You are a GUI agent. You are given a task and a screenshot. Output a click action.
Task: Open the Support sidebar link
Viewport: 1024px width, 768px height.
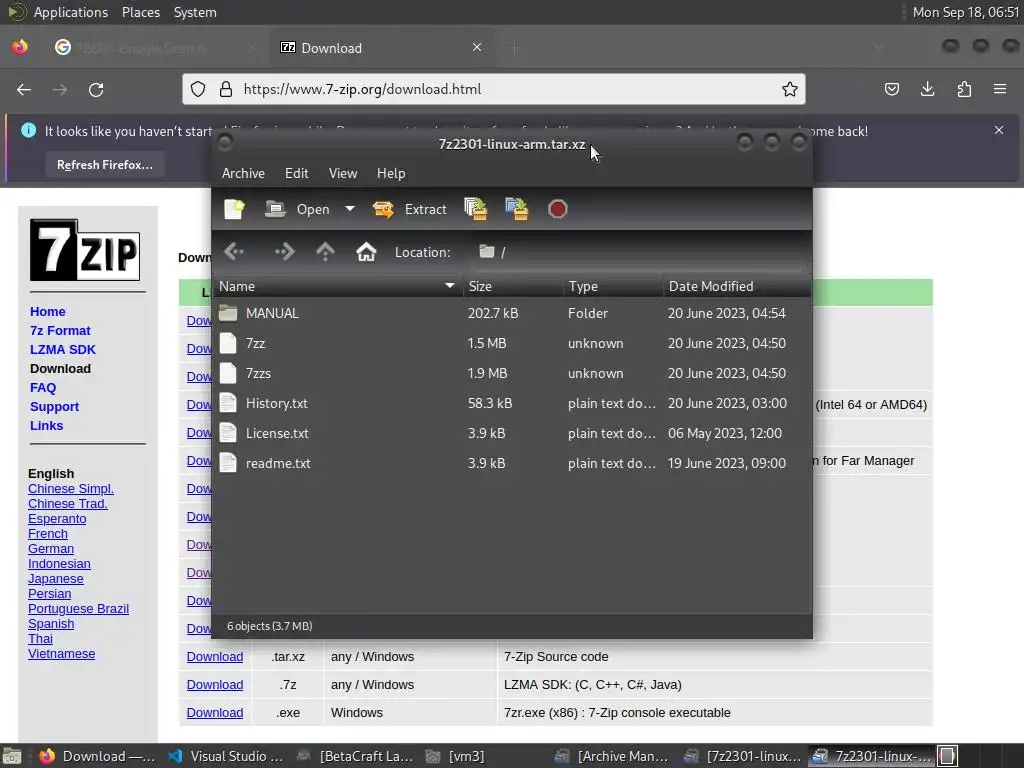point(54,407)
